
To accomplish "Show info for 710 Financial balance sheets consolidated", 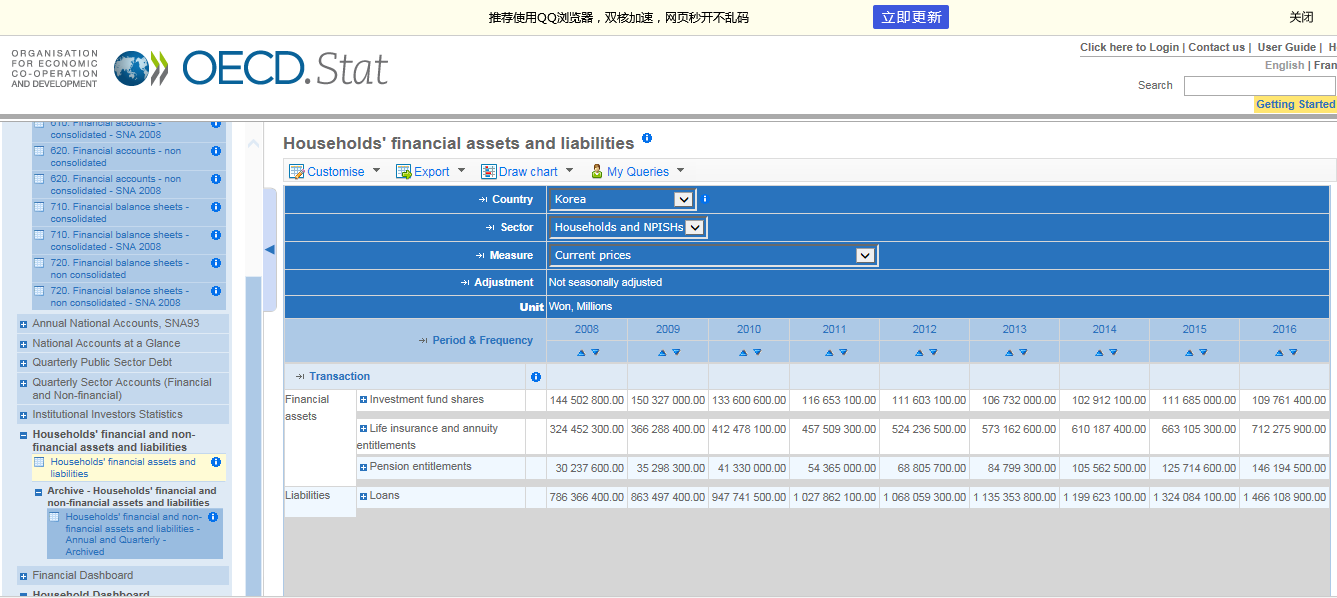I will pyautogui.click(x=216, y=207).
